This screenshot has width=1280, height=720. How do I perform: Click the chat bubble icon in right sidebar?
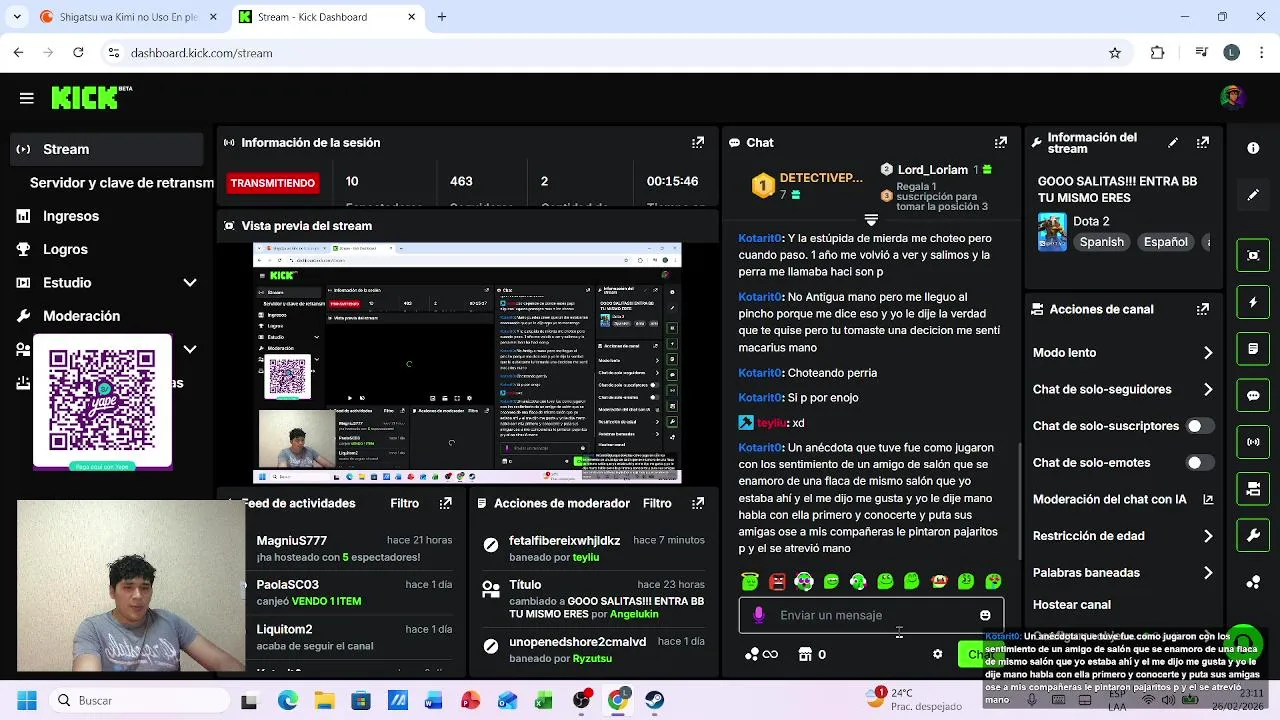coord(1253,396)
